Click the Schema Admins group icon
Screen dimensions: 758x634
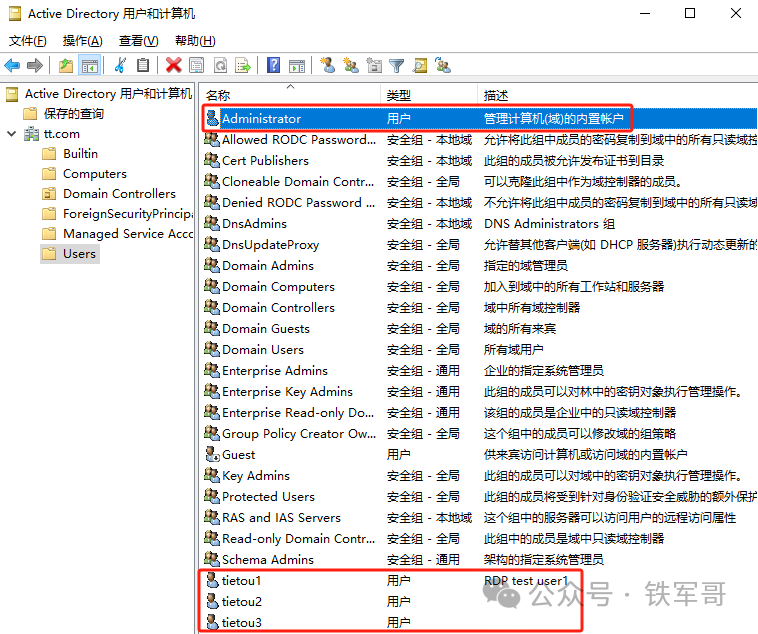coord(212,559)
